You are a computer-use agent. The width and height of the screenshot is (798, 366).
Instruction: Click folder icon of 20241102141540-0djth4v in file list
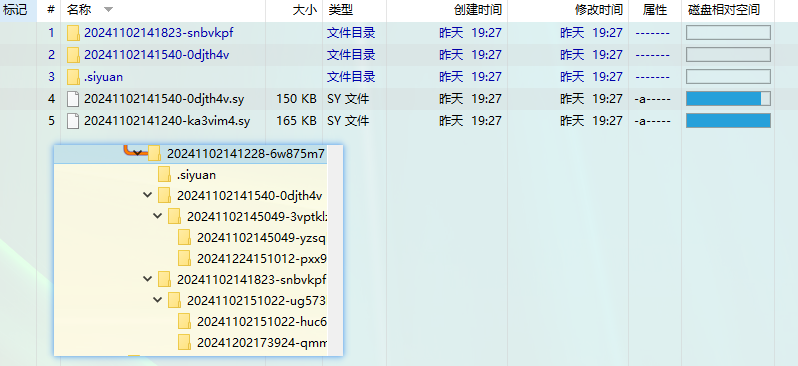(73, 55)
